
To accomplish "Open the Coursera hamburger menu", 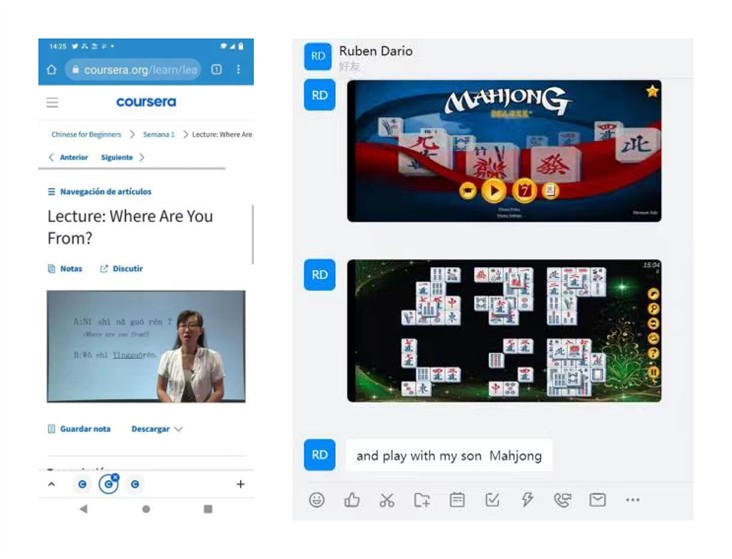I will point(52,102).
